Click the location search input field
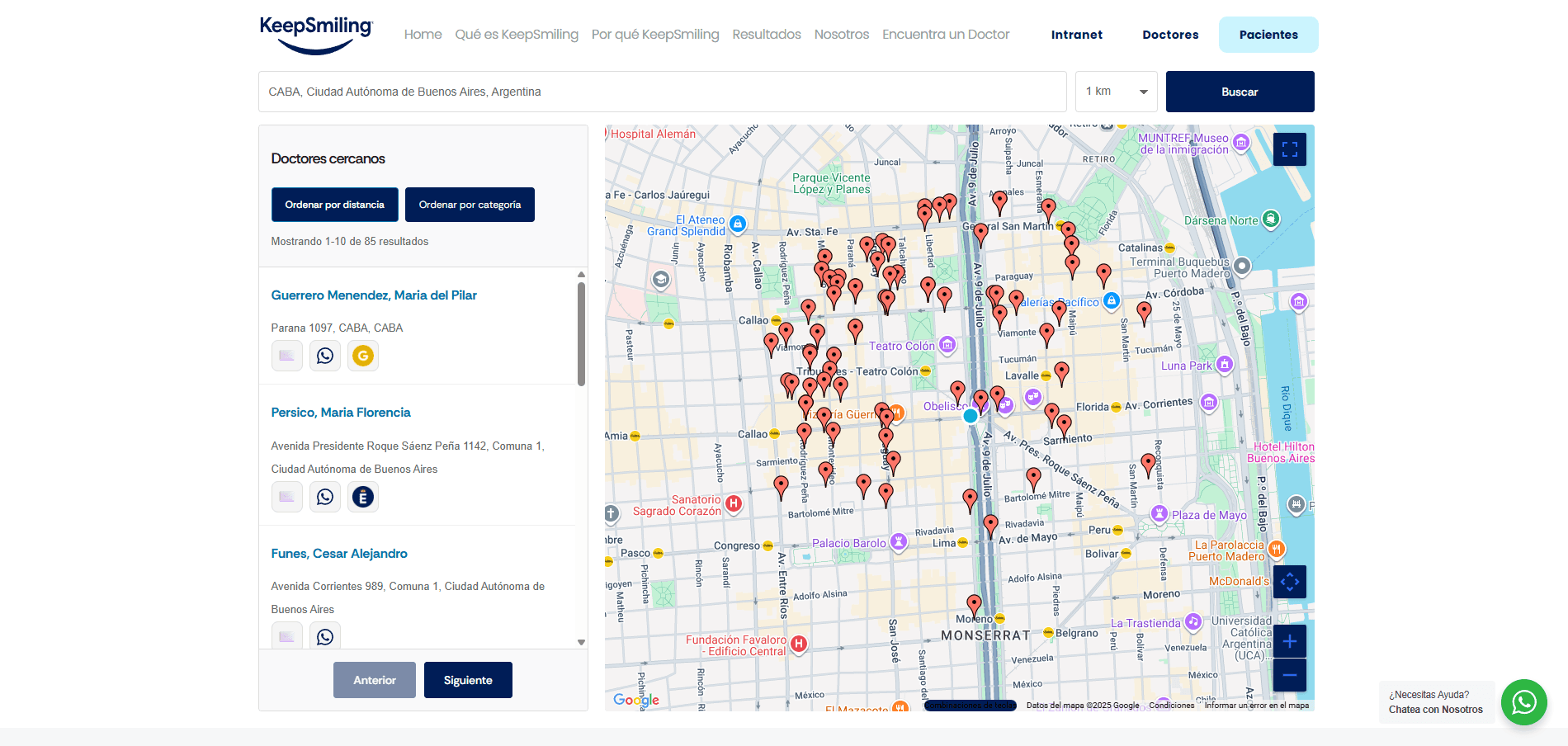 (662, 92)
